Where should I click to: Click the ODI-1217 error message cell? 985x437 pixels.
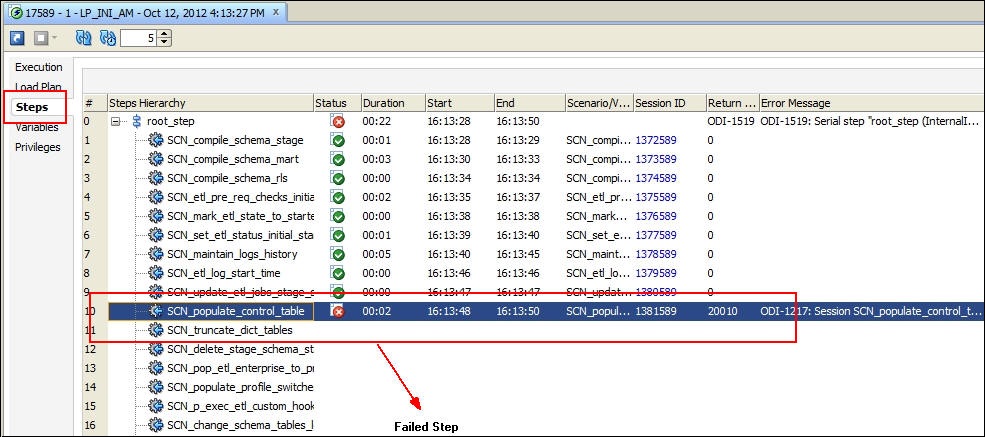(871, 311)
